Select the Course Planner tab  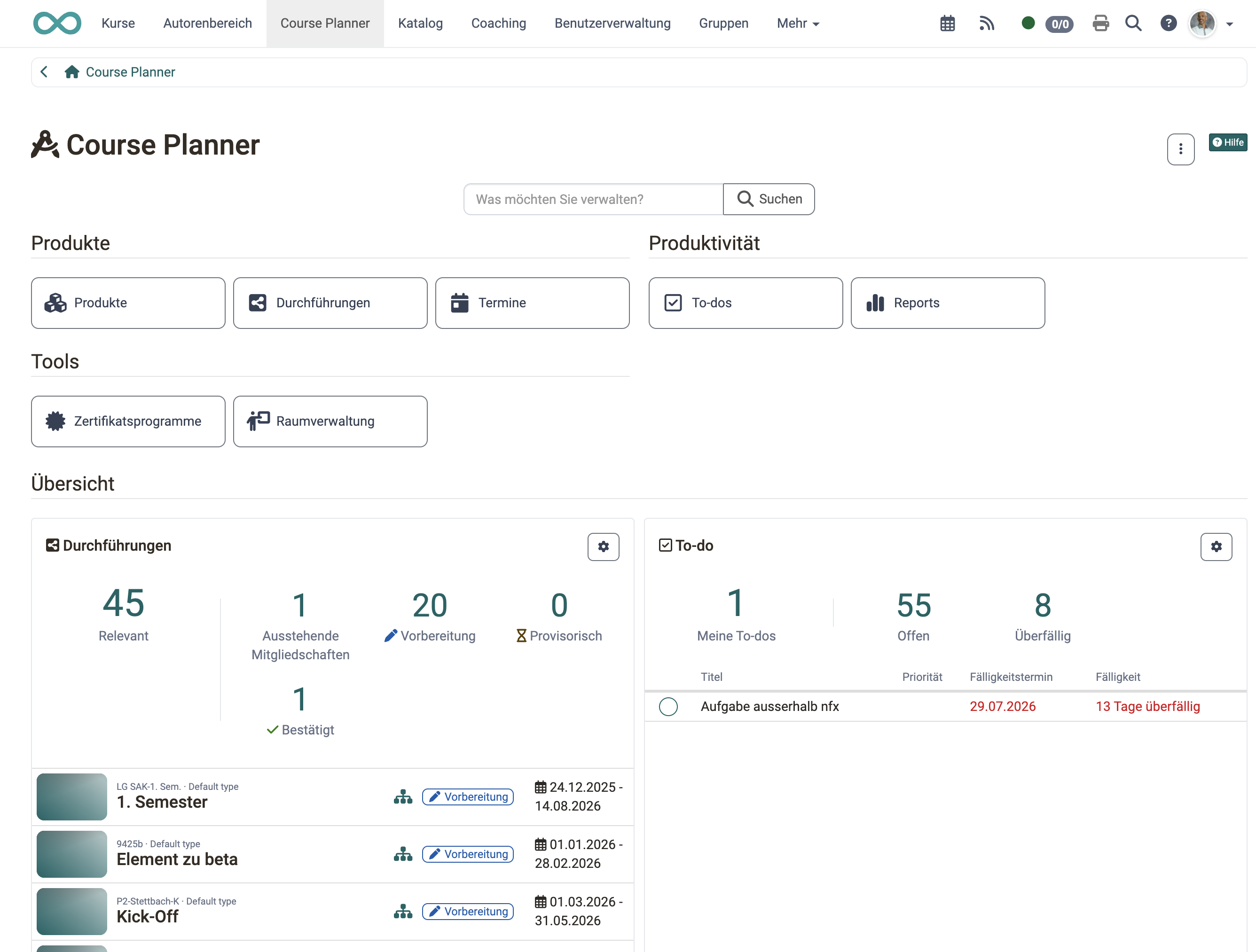click(325, 23)
